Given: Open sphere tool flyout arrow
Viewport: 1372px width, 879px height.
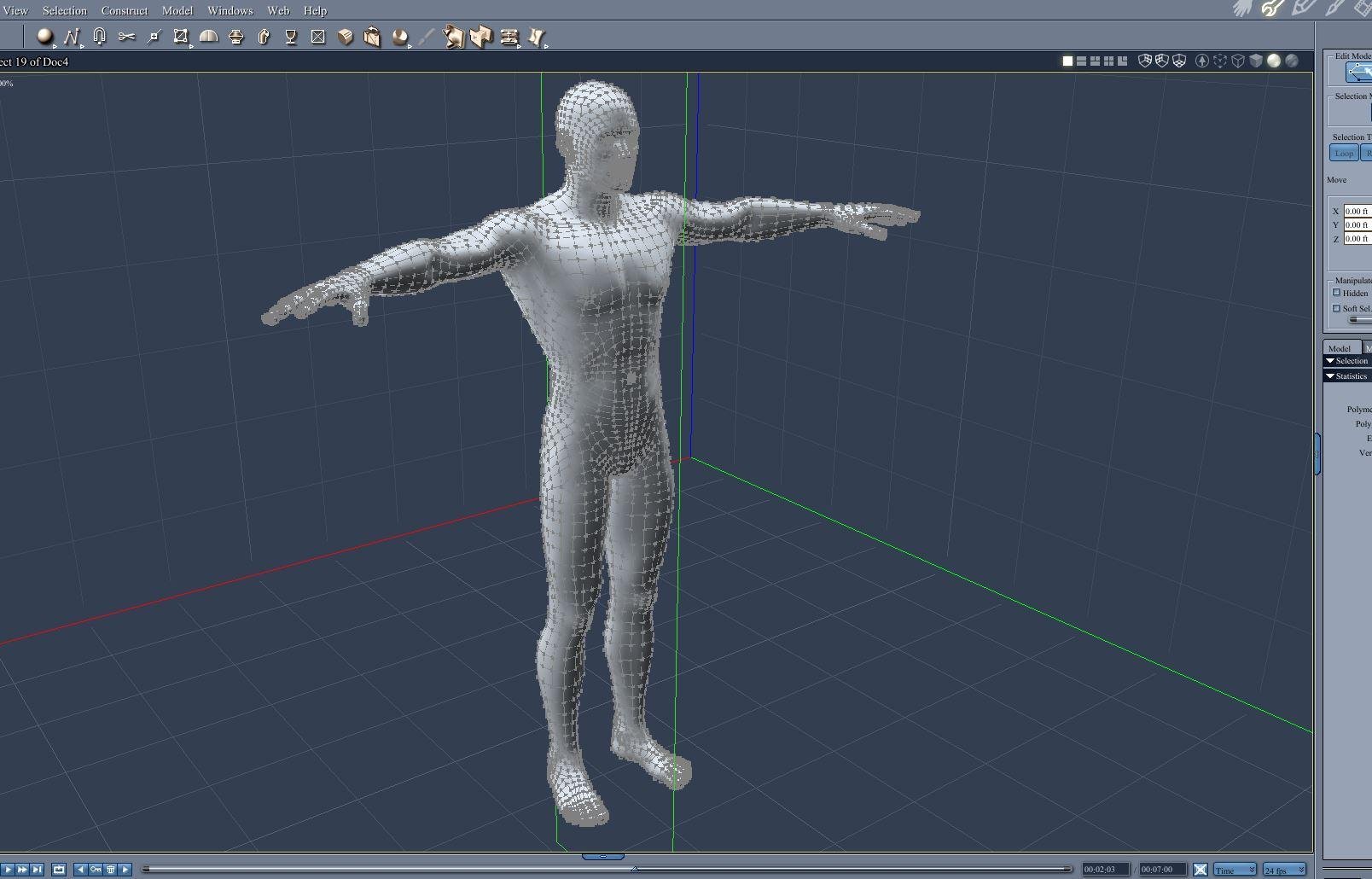Looking at the screenshot, I should [x=55, y=45].
